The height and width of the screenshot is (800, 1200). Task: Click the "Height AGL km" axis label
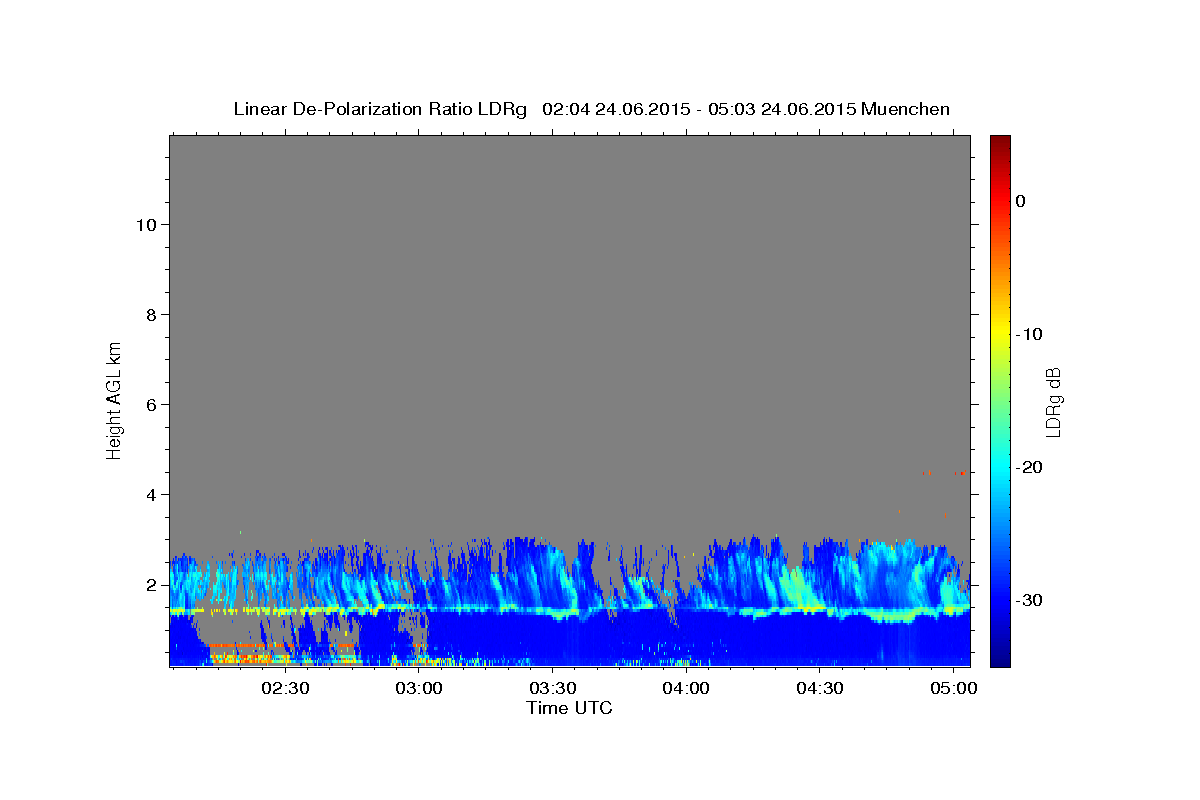coord(114,399)
